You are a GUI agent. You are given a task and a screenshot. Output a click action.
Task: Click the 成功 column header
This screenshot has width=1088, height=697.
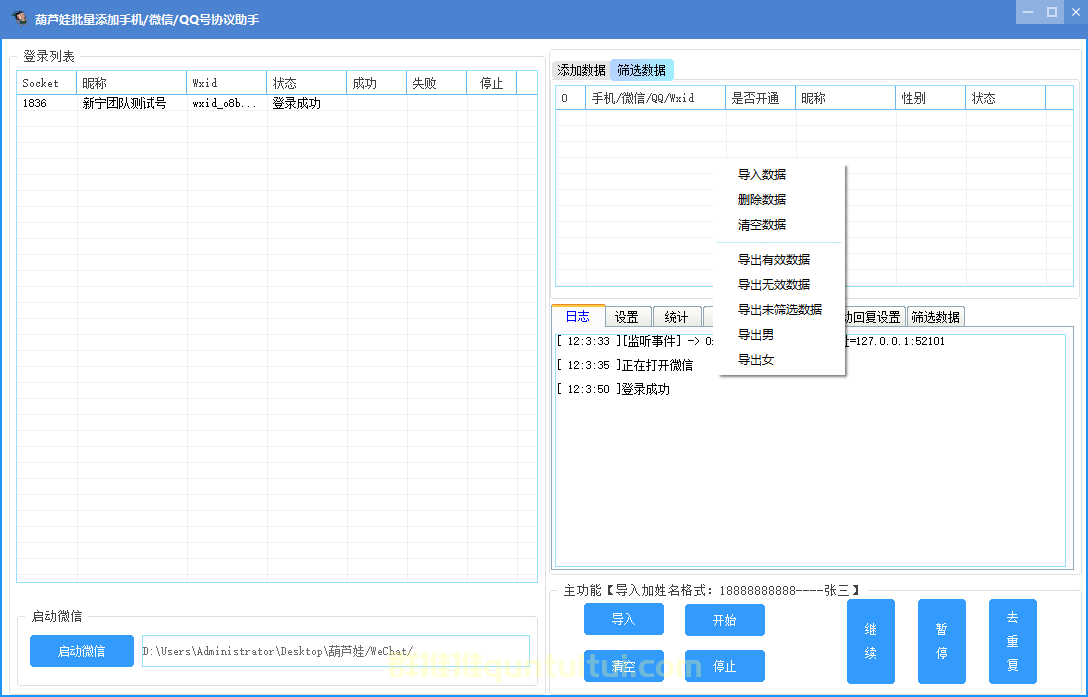click(376, 83)
